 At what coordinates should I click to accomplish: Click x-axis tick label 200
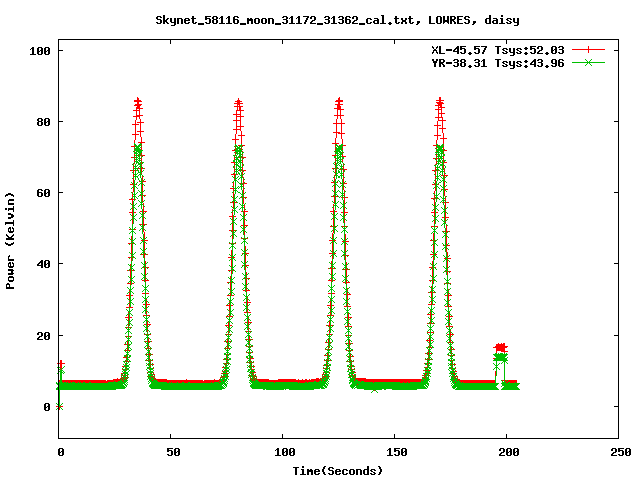point(509,452)
